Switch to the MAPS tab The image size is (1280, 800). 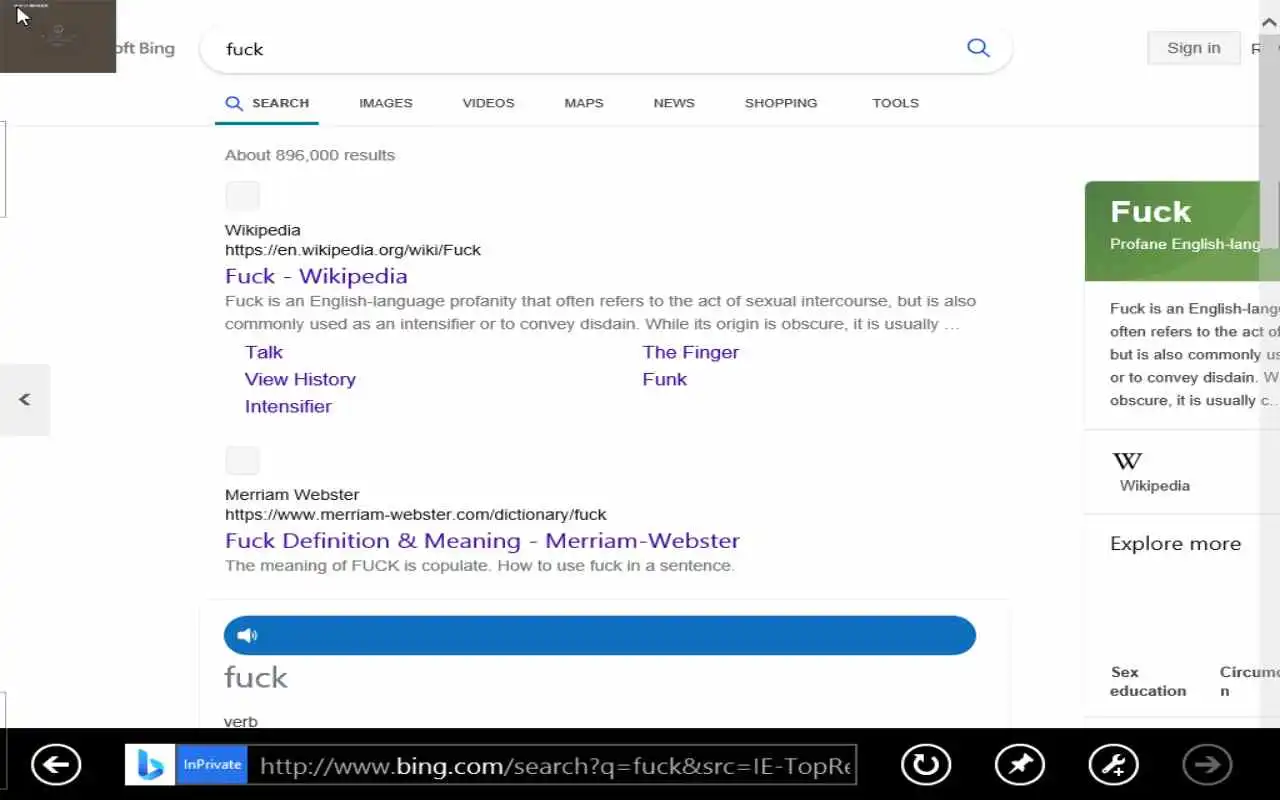click(x=584, y=103)
